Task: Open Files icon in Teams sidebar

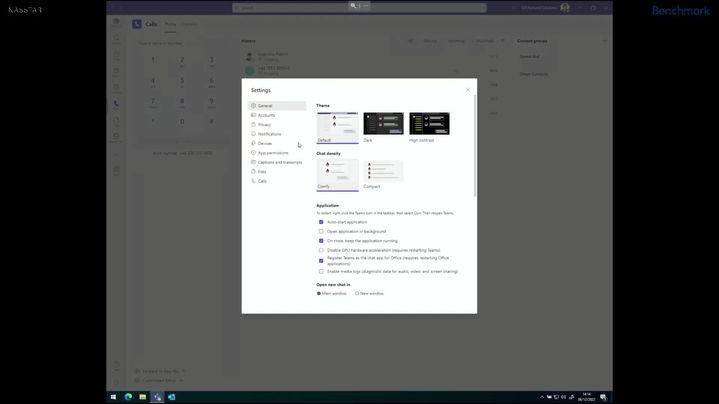Action: point(116,121)
